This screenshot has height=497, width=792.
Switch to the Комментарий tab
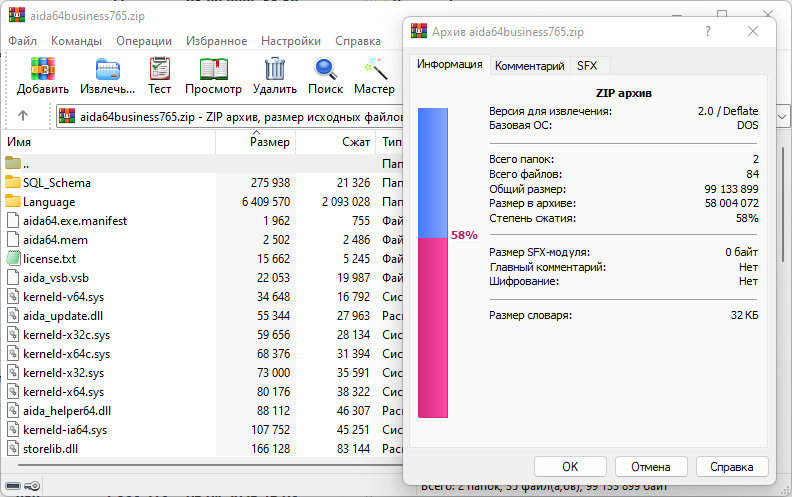click(x=529, y=66)
